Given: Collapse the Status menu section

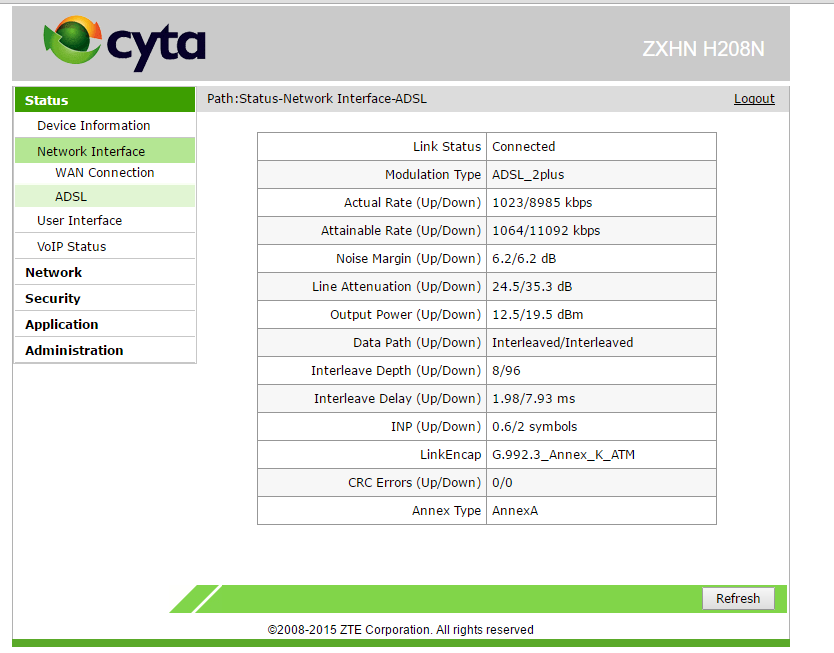Looking at the screenshot, I should click(x=47, y=100).
